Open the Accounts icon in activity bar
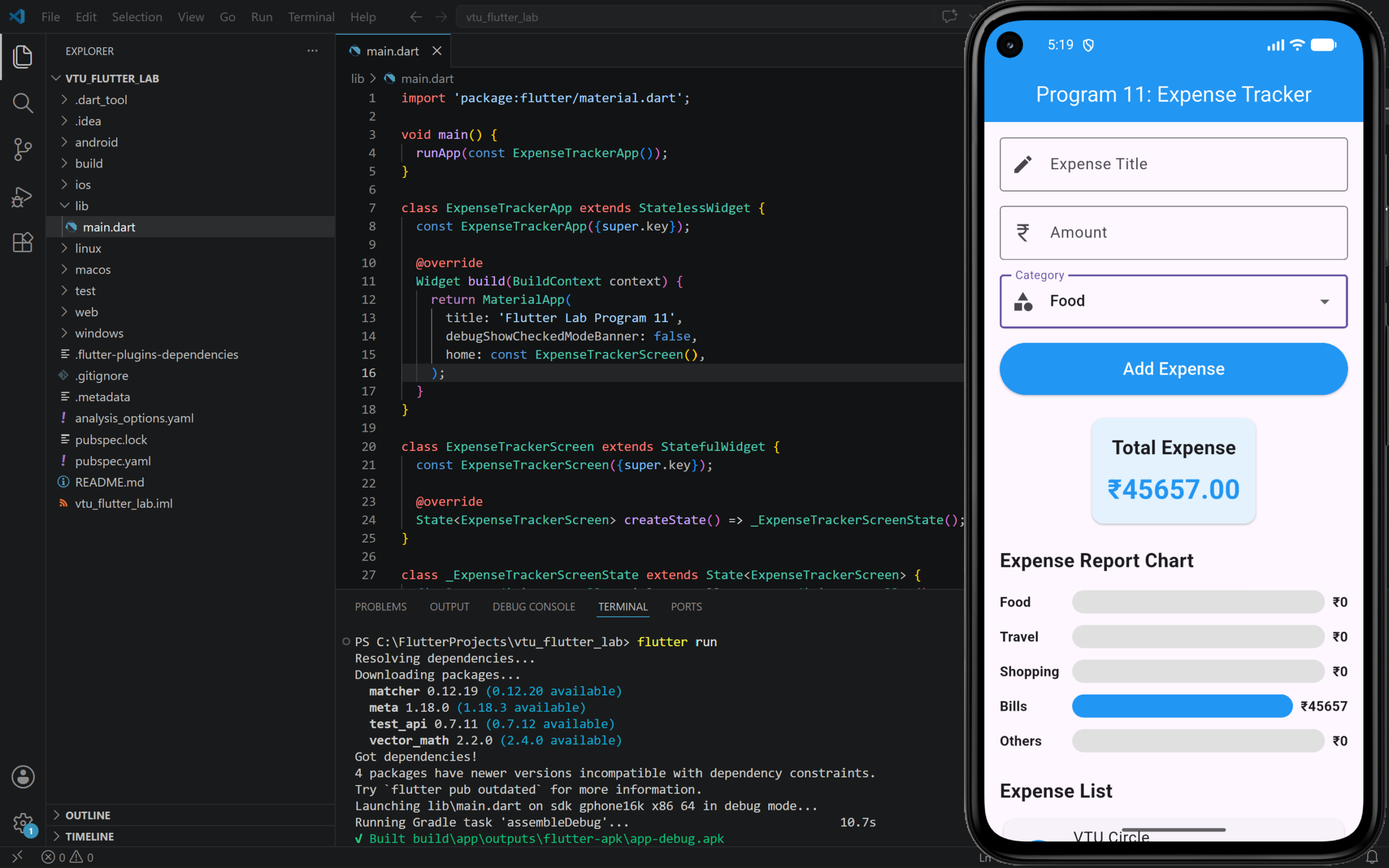 pyautogui.click(x=23, y=777)
